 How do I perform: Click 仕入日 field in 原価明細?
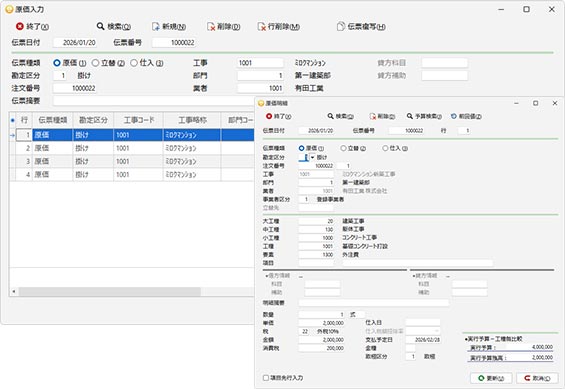click(x=423, y=322)
